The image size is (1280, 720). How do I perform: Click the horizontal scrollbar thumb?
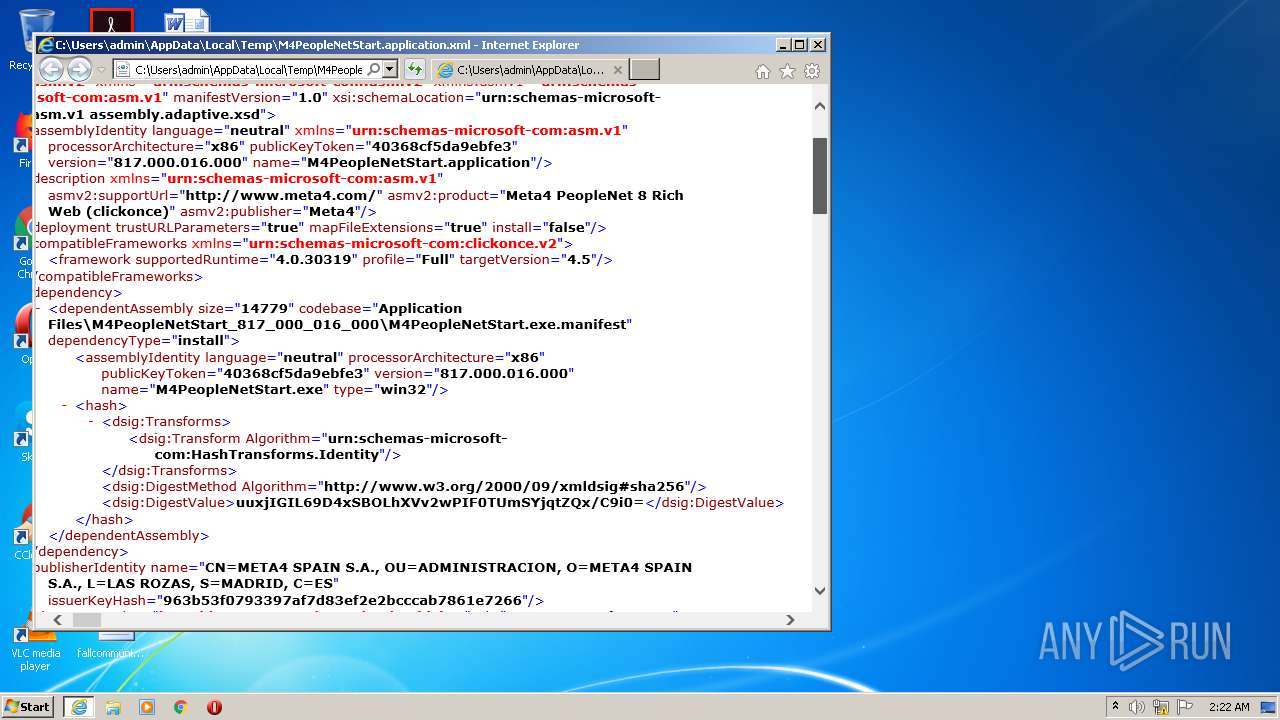point(87,620)
